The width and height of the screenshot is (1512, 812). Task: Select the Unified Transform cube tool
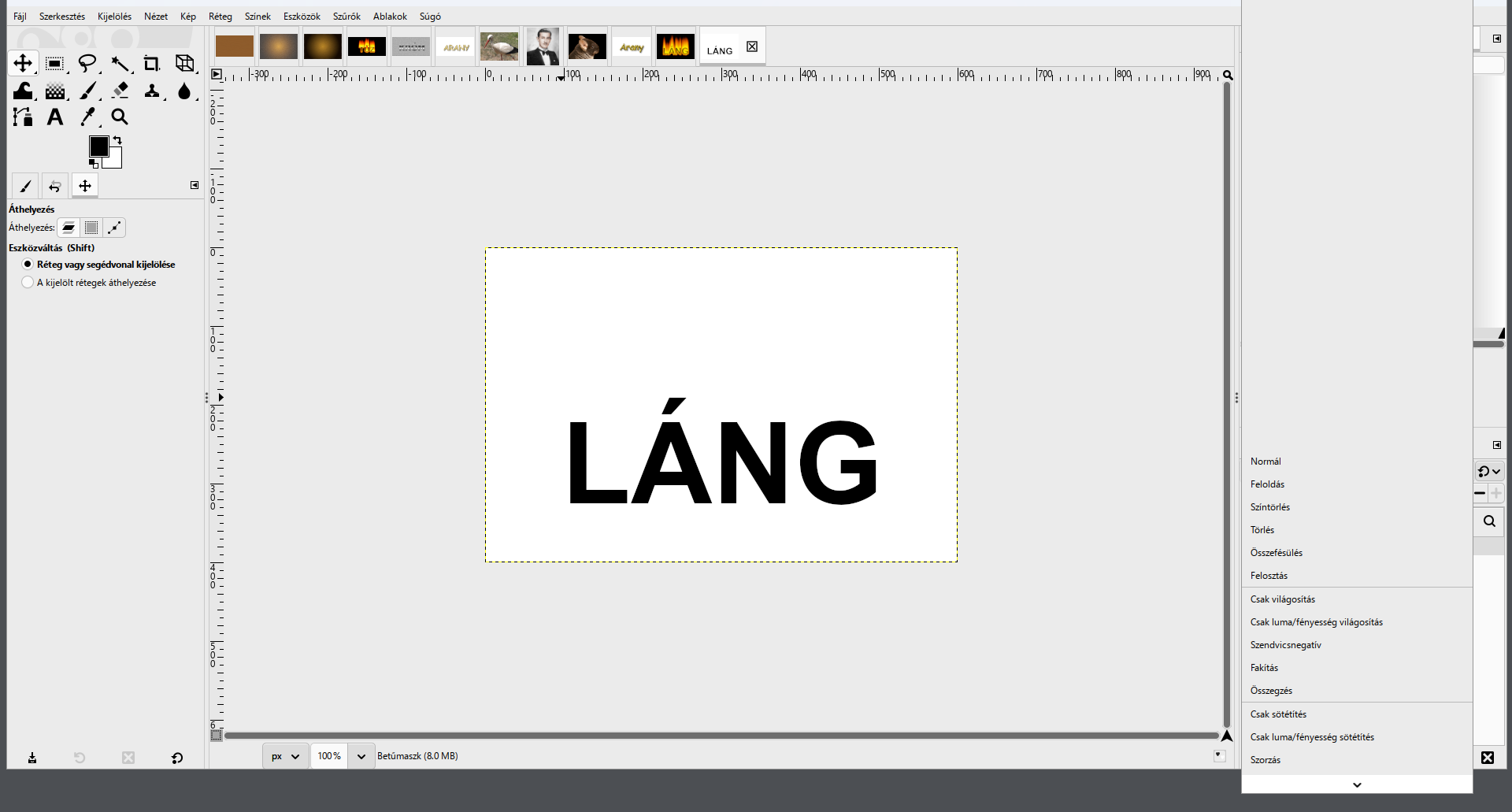tap(184, 64)
